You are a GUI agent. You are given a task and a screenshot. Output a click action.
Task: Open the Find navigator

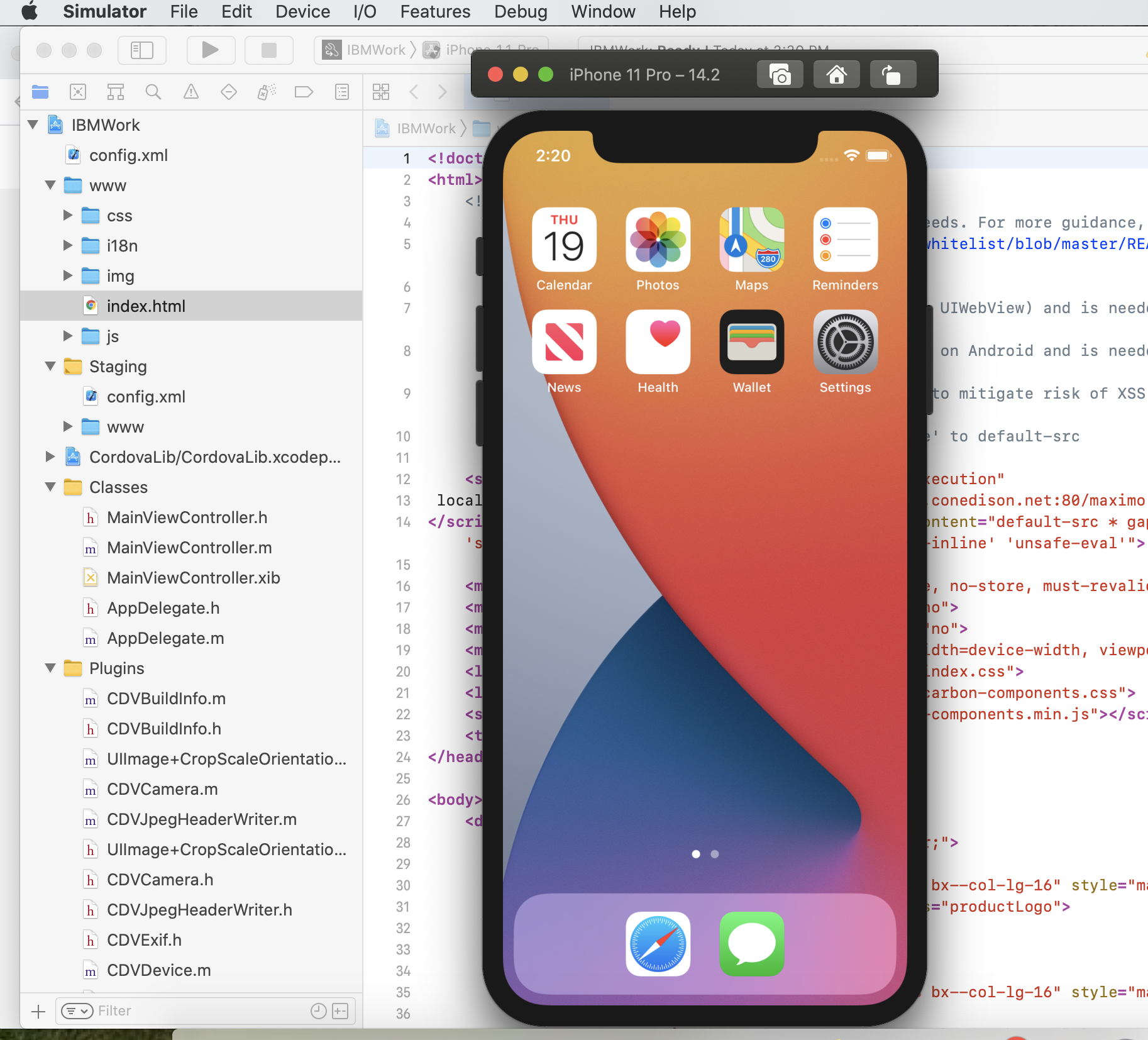tap(153, 92)
